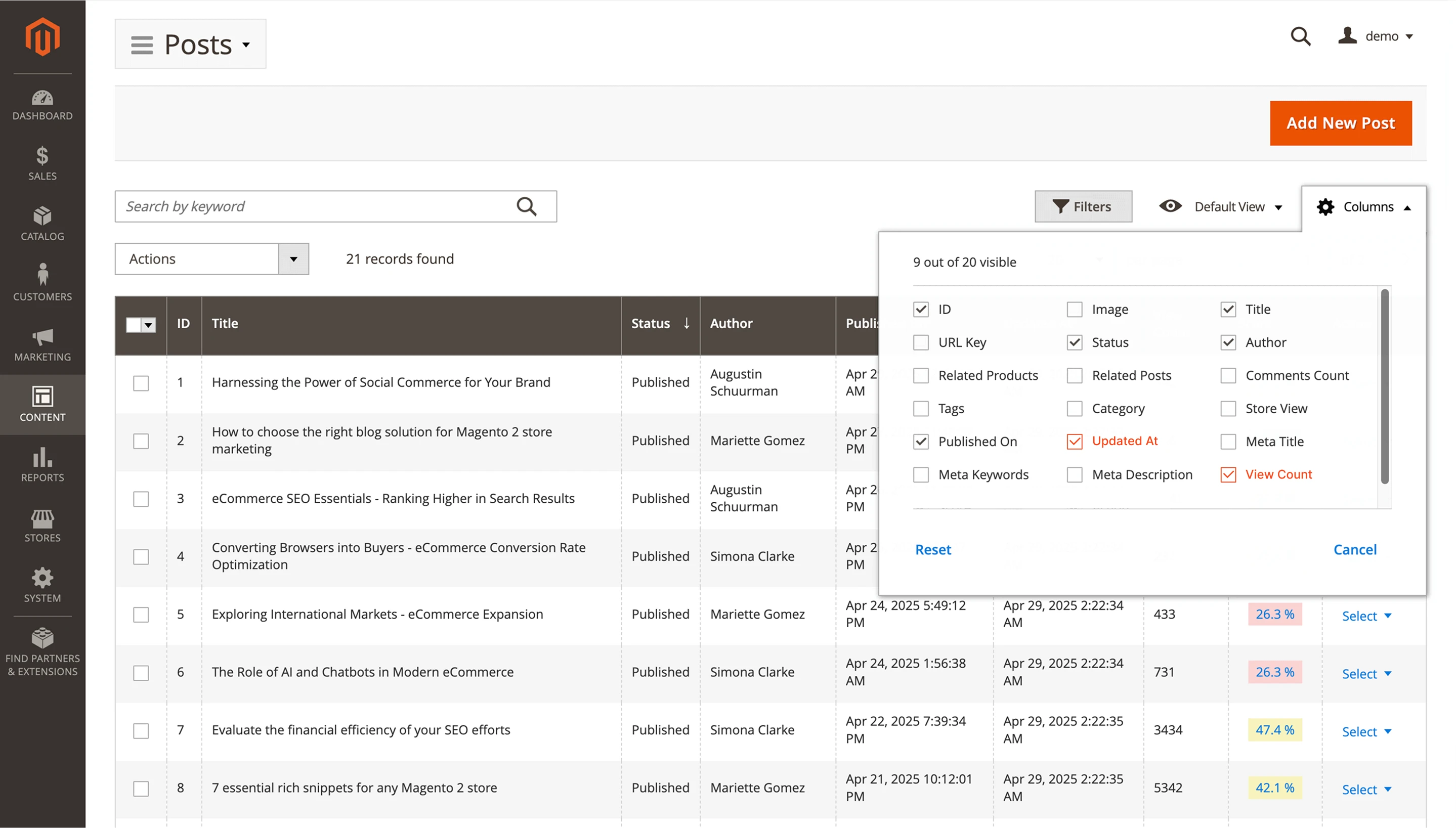Check the Meta Keywords column option
1456x828 pixels.
point(921,474)
